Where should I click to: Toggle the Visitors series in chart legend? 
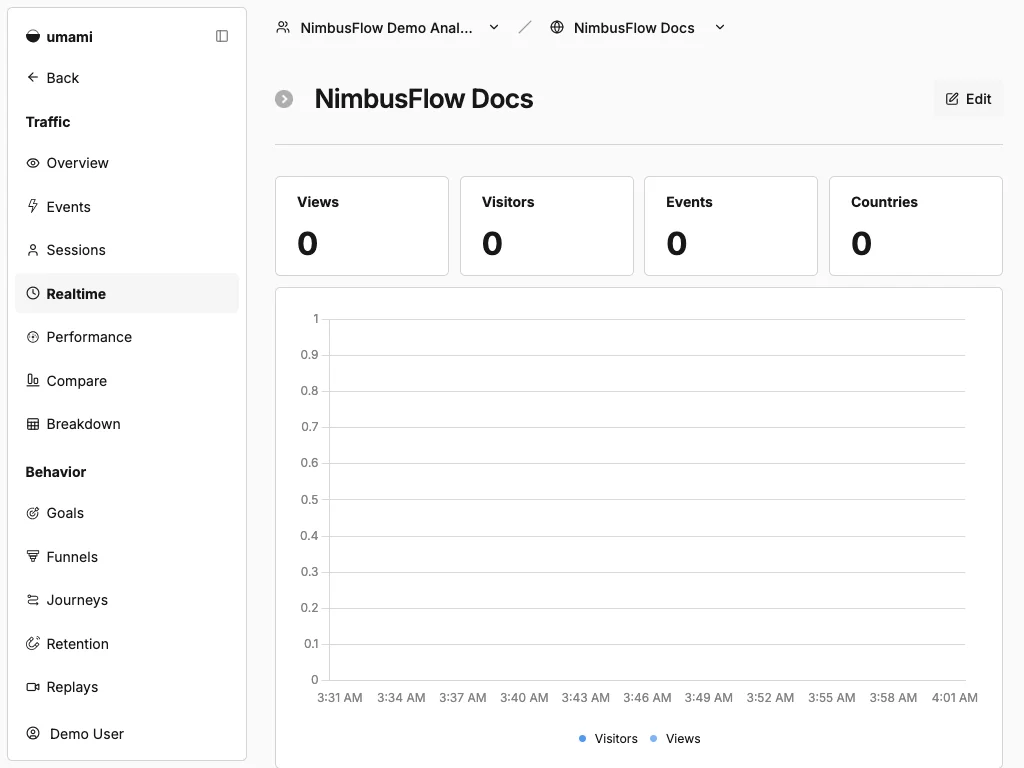[609, 739]
